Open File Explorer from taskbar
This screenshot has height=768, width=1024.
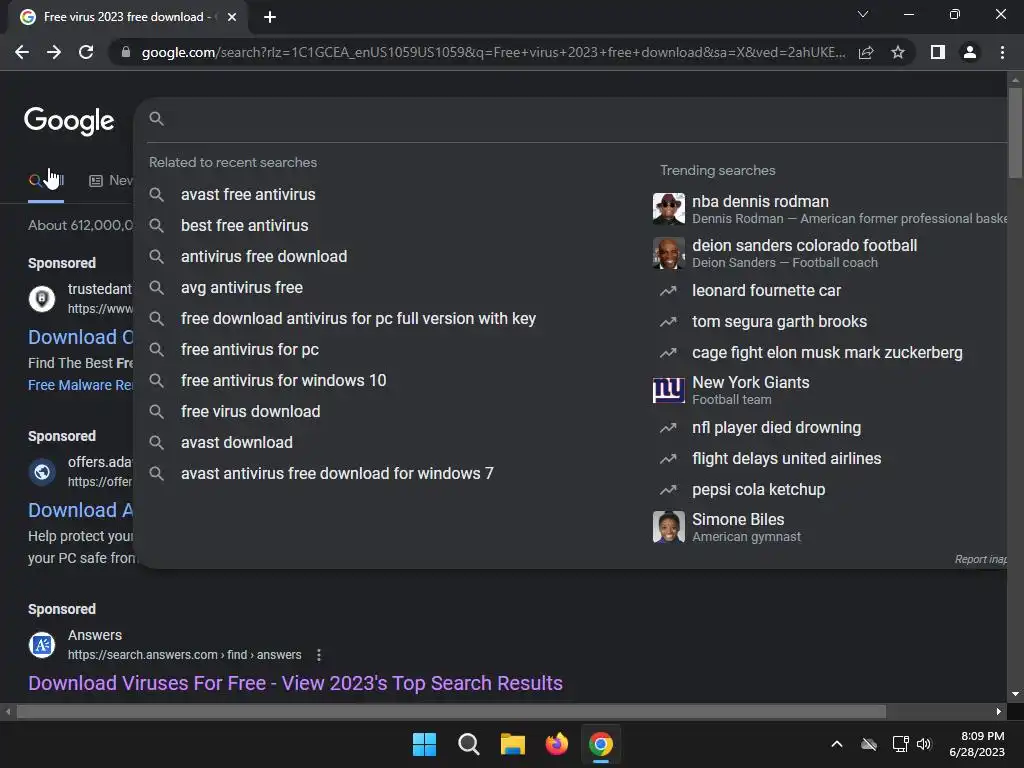513,744
